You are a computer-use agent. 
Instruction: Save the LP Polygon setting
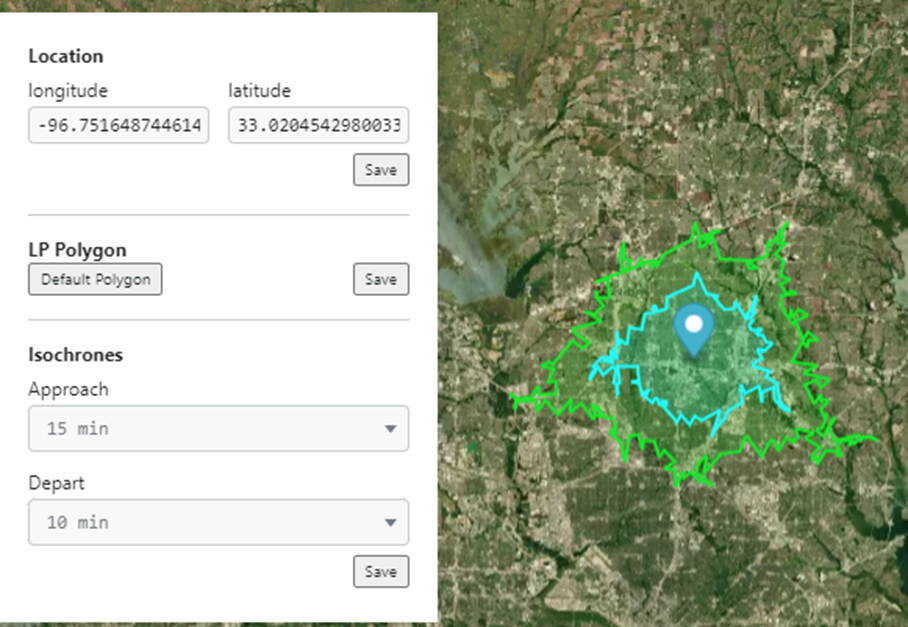381,279
